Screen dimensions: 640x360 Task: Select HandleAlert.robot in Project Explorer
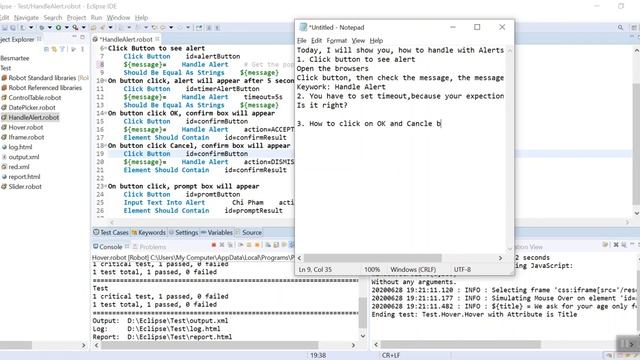[x=30, y=117]
